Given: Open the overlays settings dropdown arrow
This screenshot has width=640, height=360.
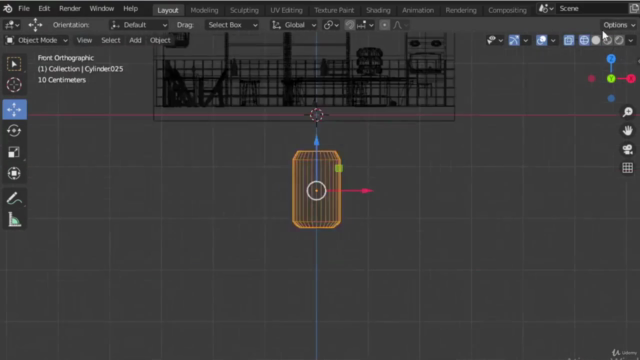Looking at the screenshot, I should [x=553, y=40].
